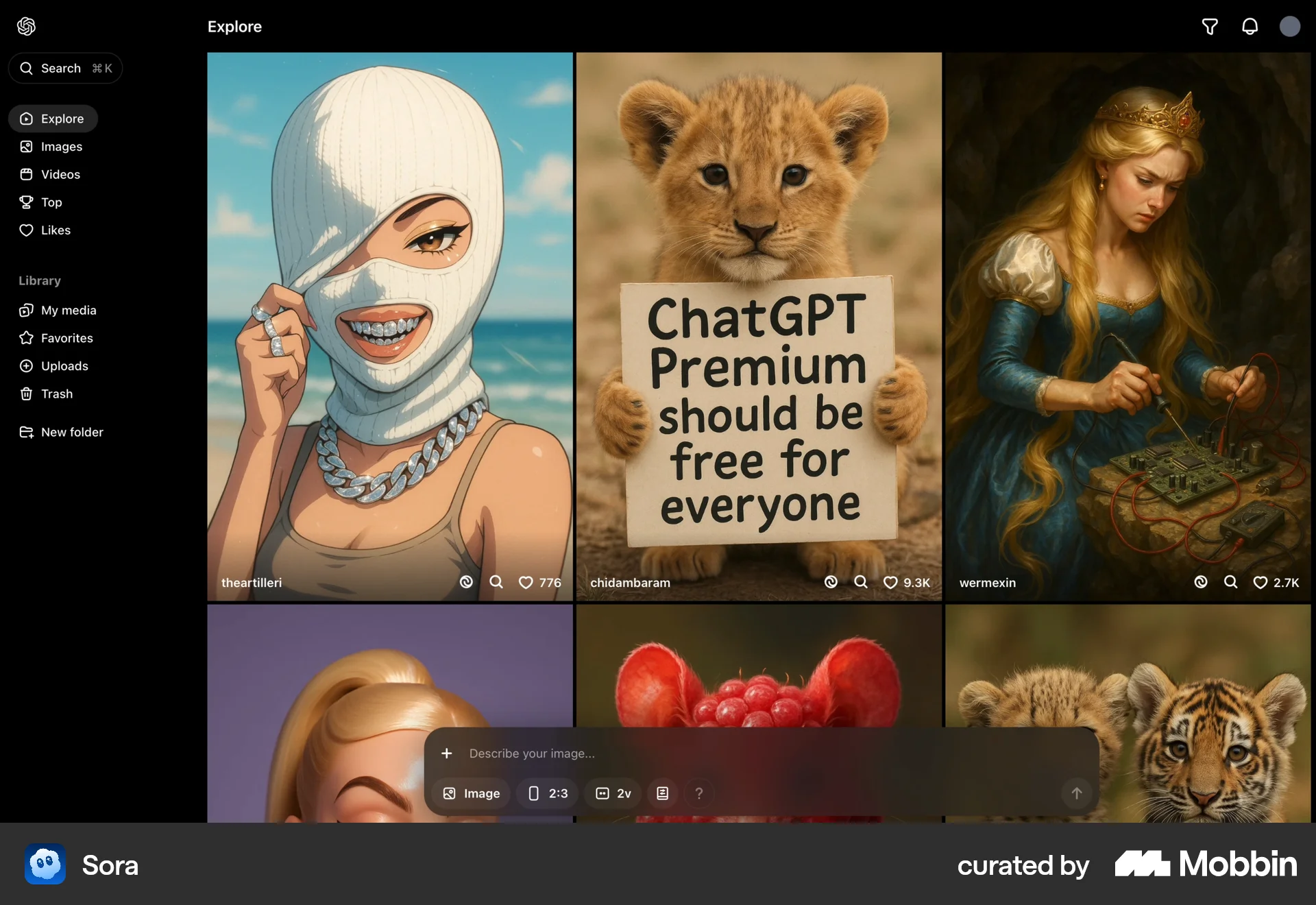Click the remix icon on theartilleri image
Viewport: 1316px width, 905px height.
click(466, 582)
